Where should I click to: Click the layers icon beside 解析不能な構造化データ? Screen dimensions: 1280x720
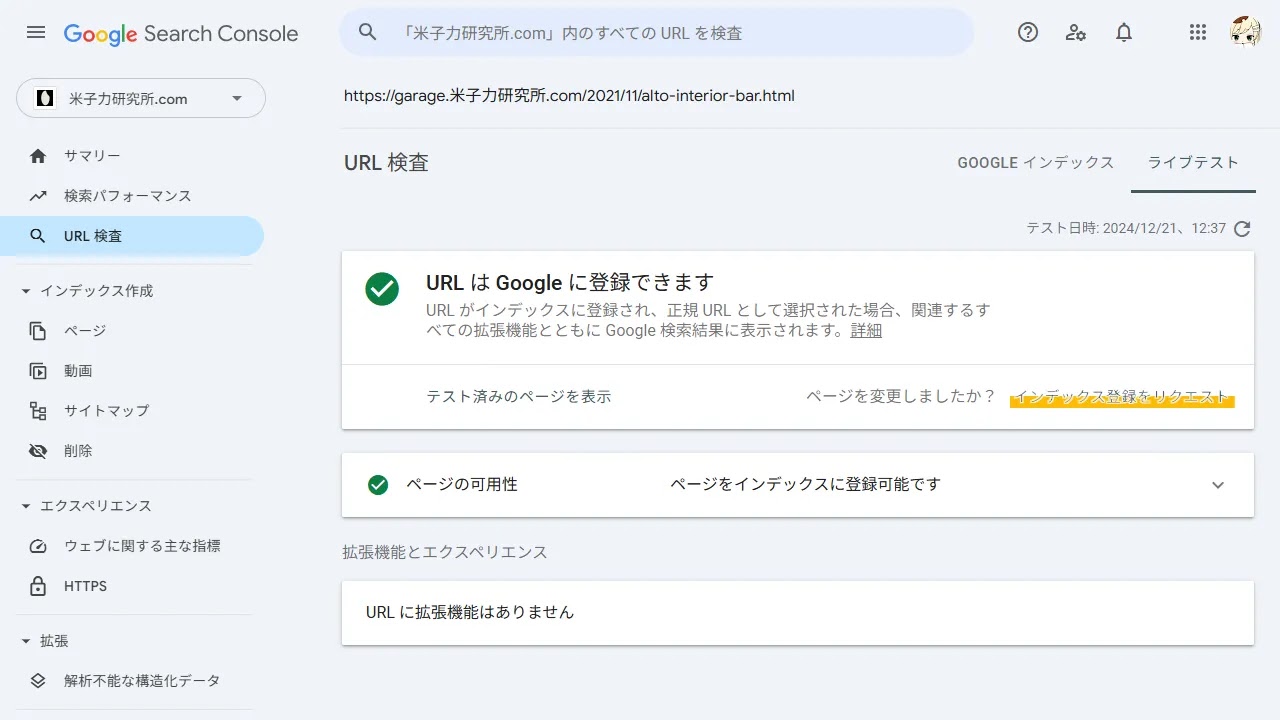[x=38, y=681]
